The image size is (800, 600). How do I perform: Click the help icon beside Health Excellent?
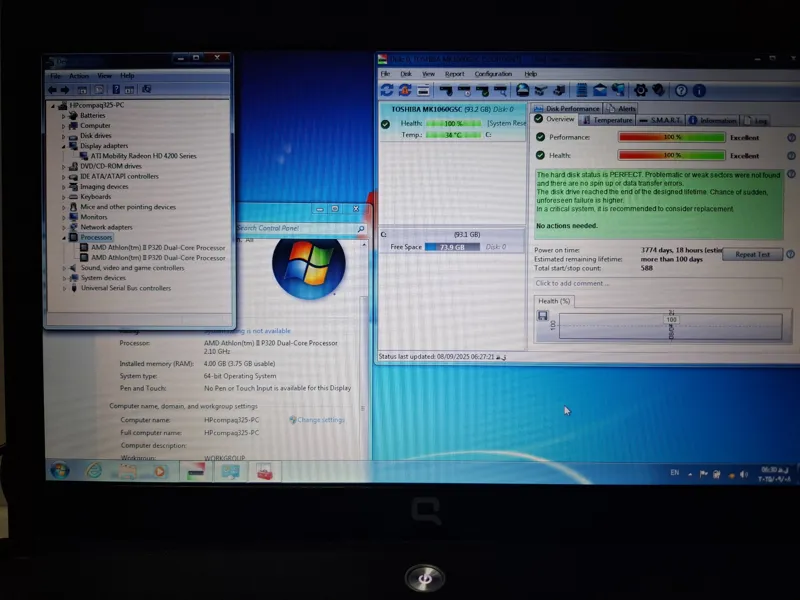(791, 156)
